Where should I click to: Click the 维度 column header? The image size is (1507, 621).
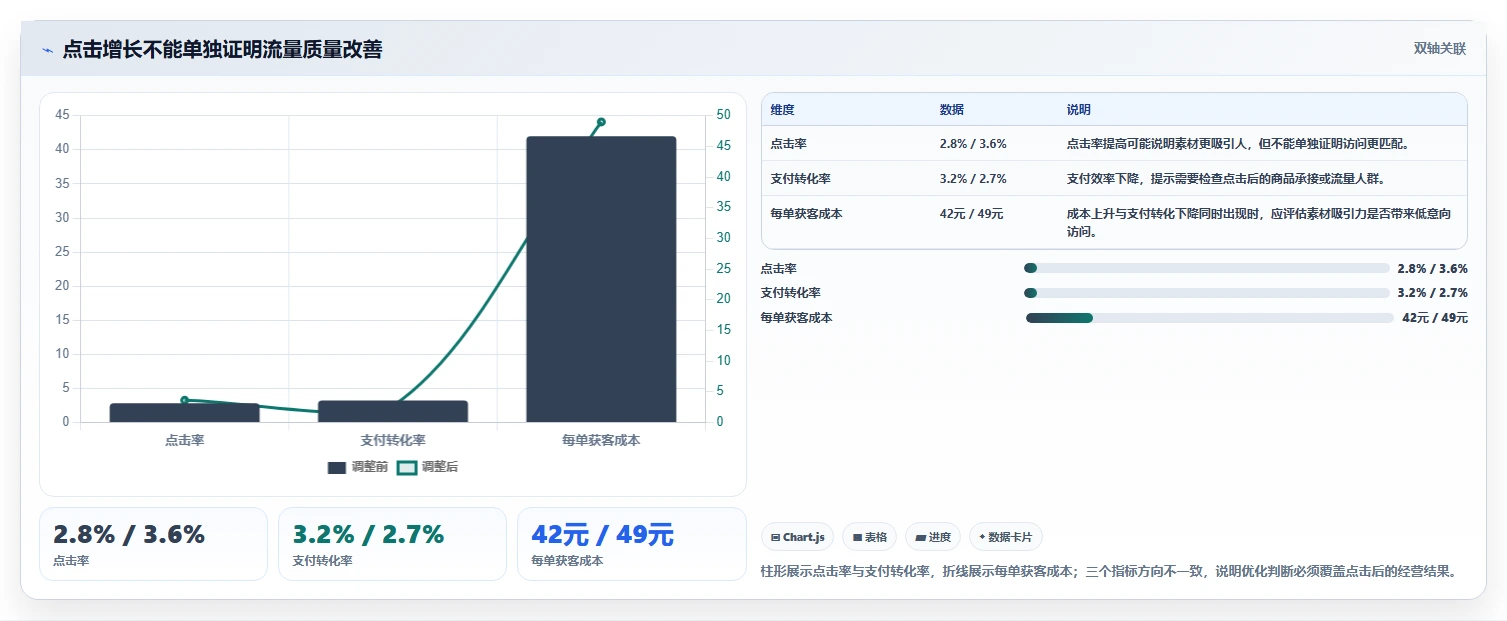782,110
